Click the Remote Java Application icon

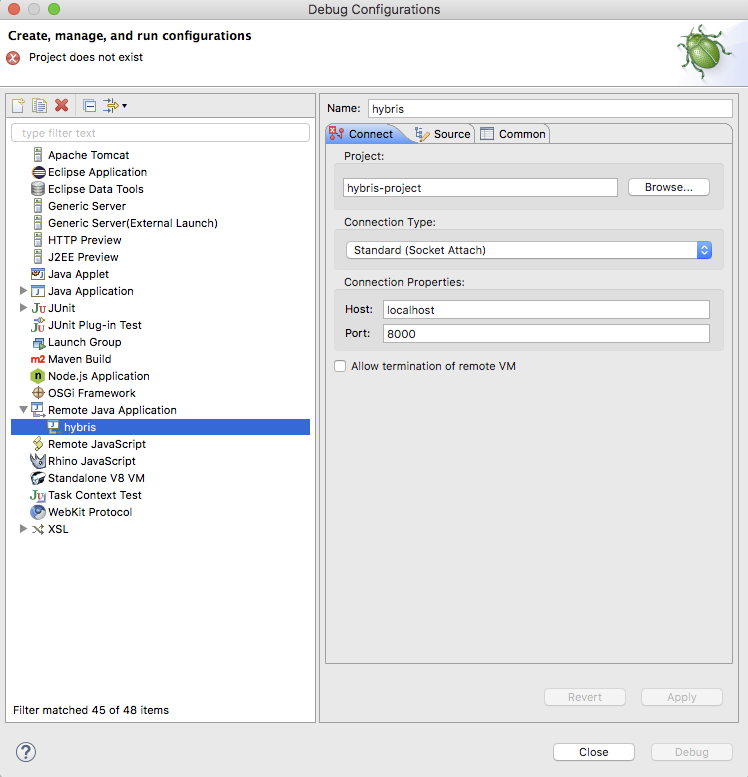click(38, 410)
